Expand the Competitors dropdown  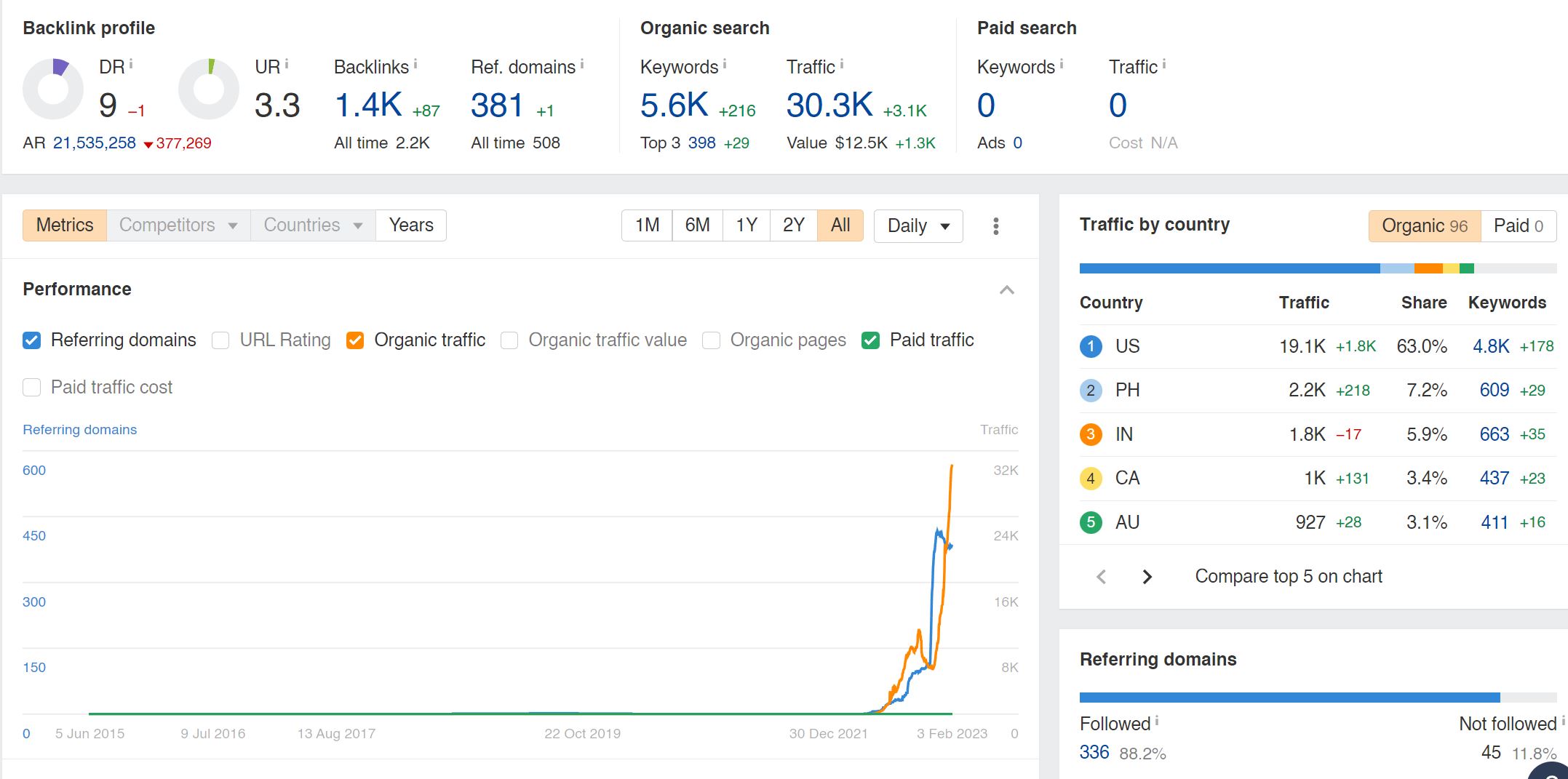pos(178,225)
